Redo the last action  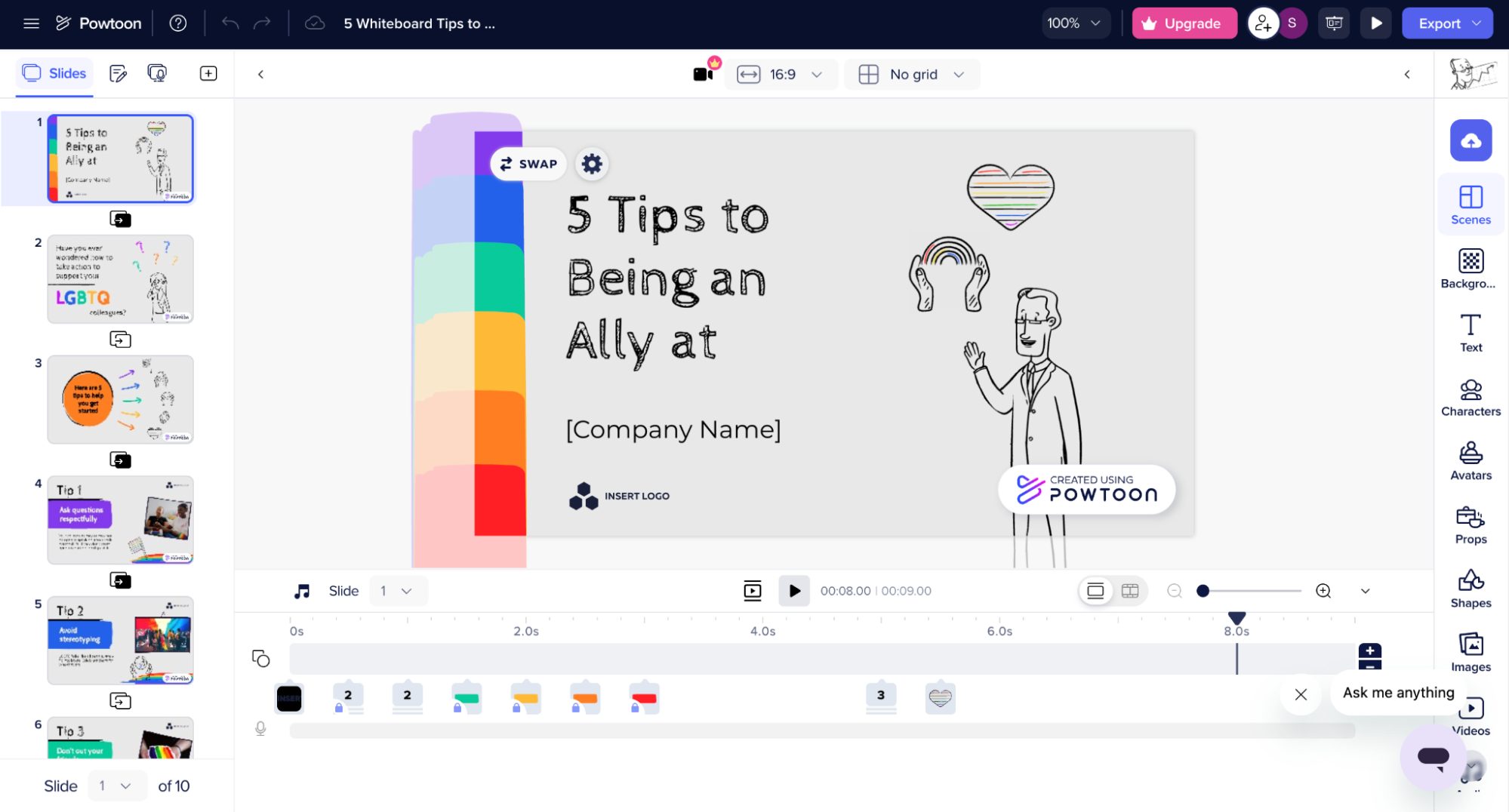(x=262, y=23)
